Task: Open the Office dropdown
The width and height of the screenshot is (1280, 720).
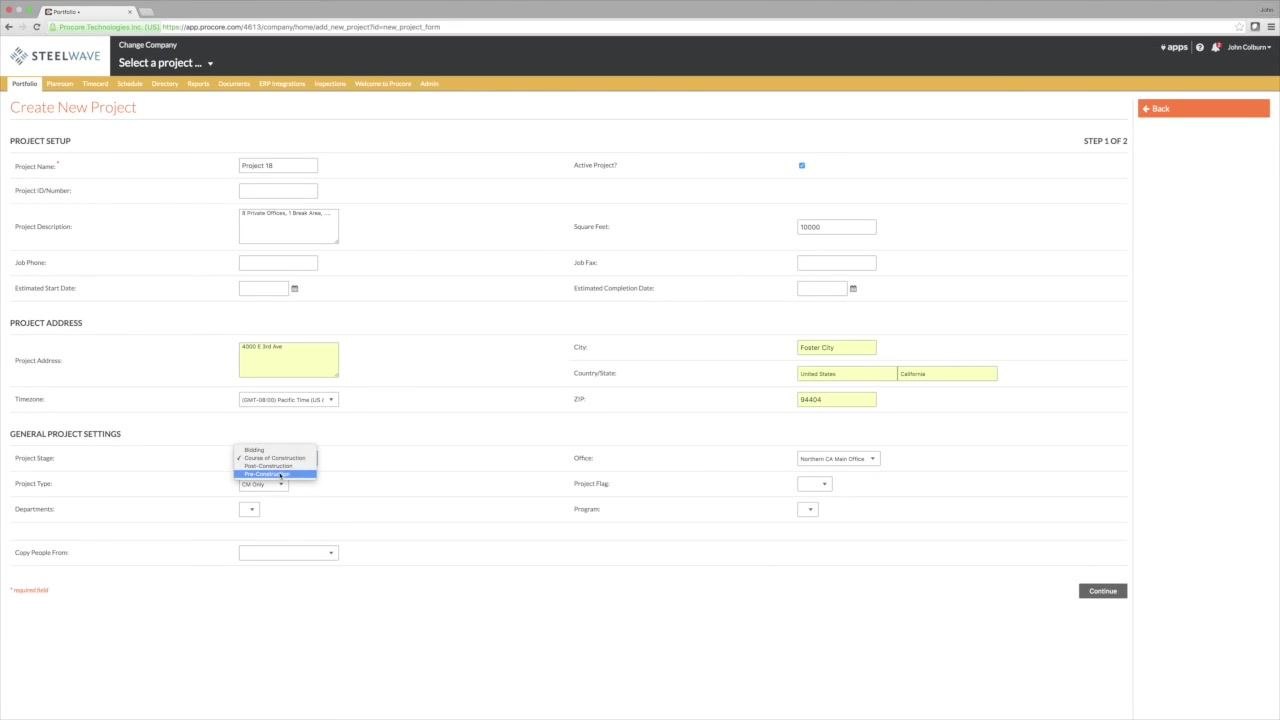Action: pyautogui.click(x=838, y=459)
